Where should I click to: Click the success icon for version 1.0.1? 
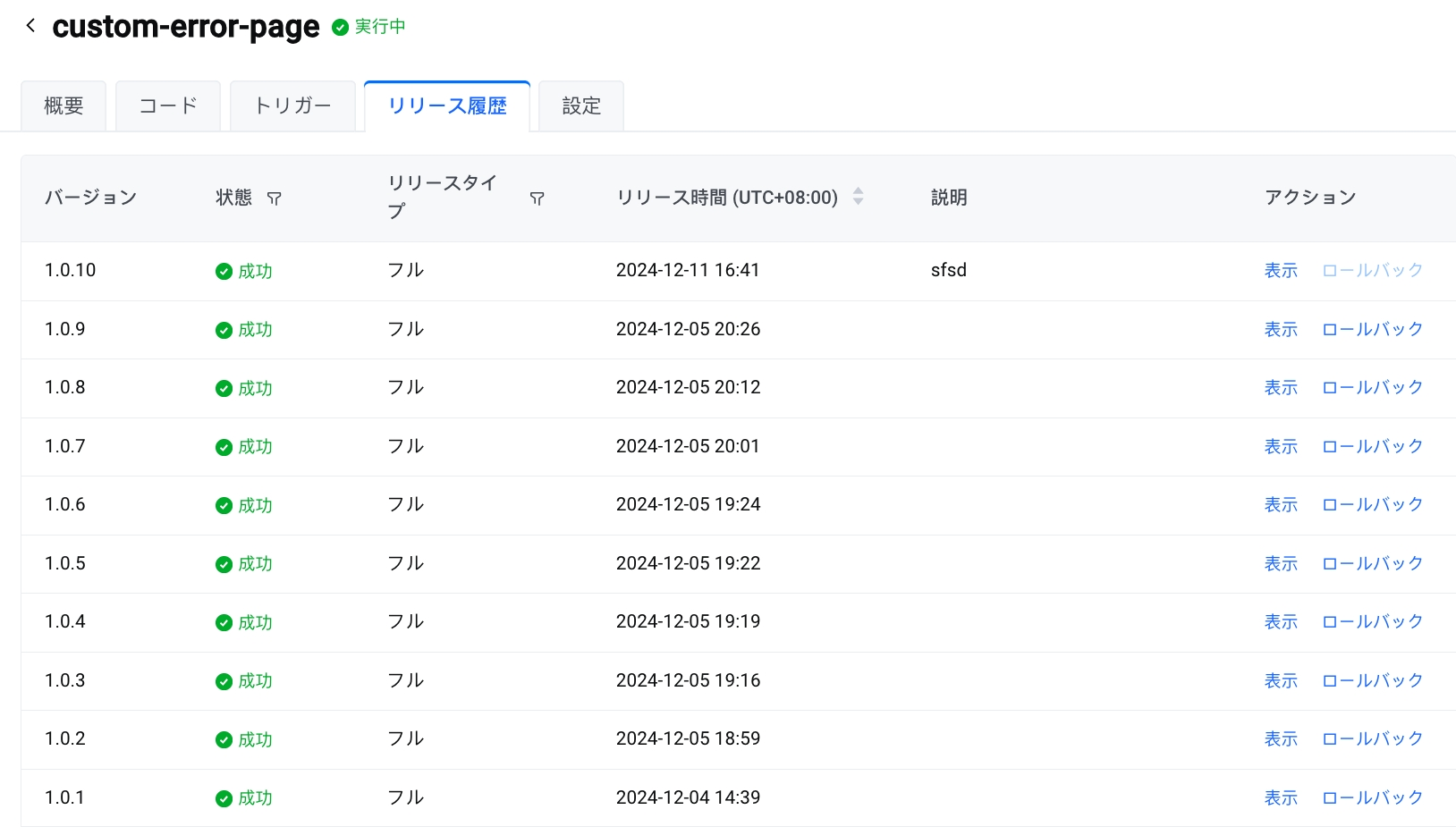coord(224,799)
